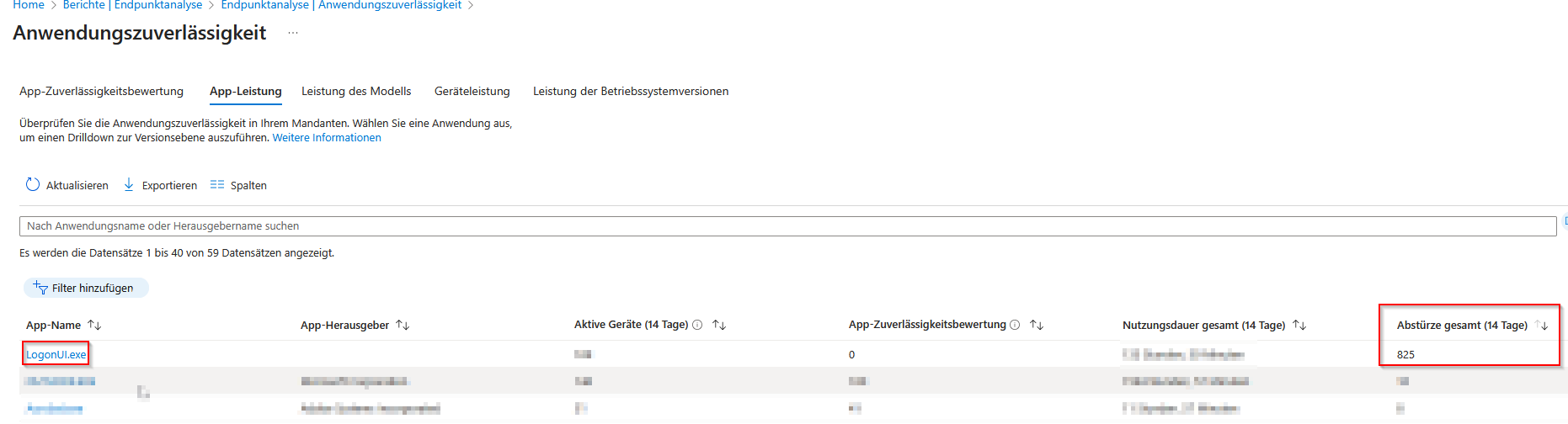Switch to App-Zuverlässigkeitsbewertung tab
Image resolution: width=1568 pixels, height=424 pixels.
tap(101, 91)
